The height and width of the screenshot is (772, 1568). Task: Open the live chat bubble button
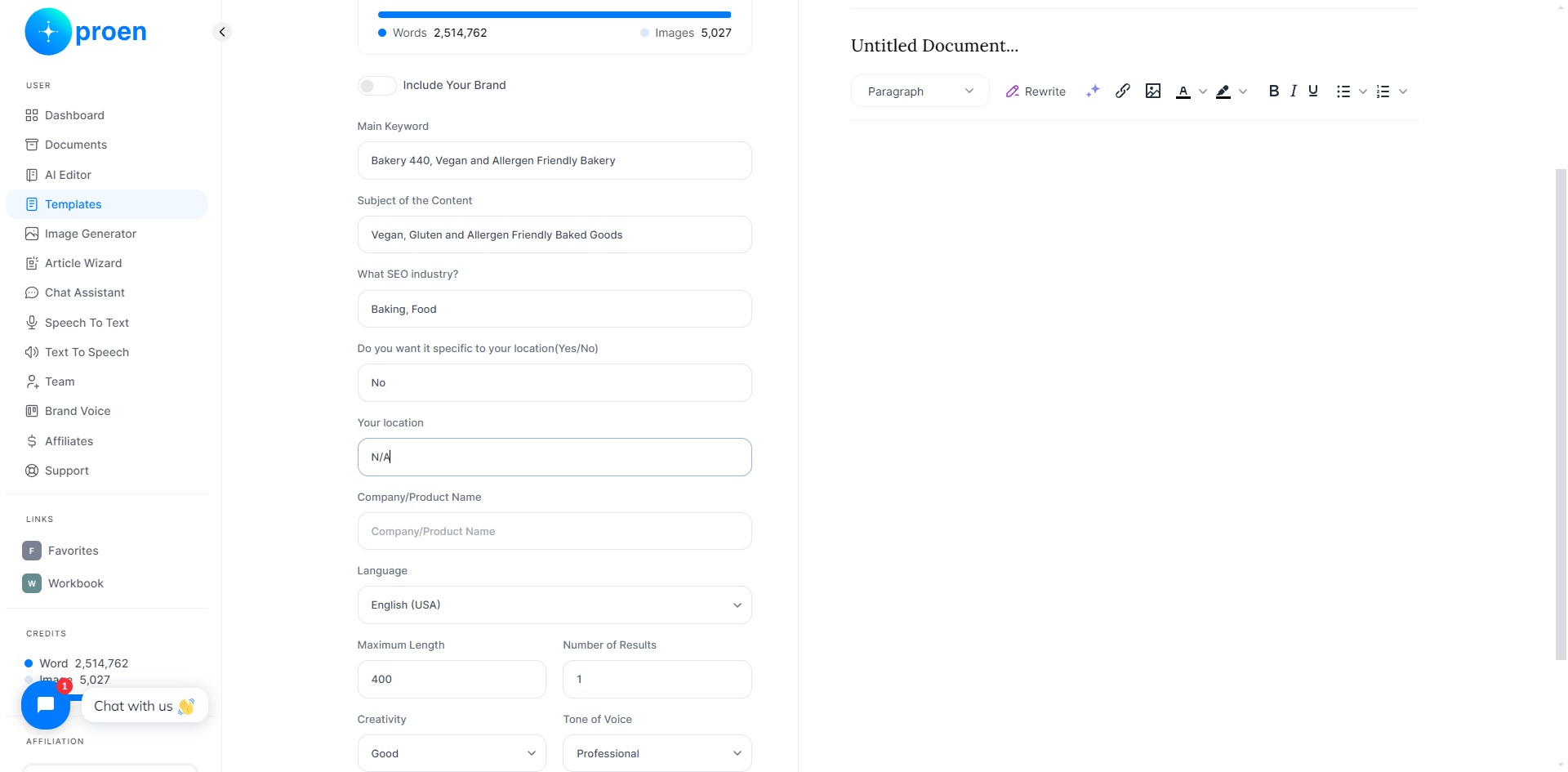[46, 704]
